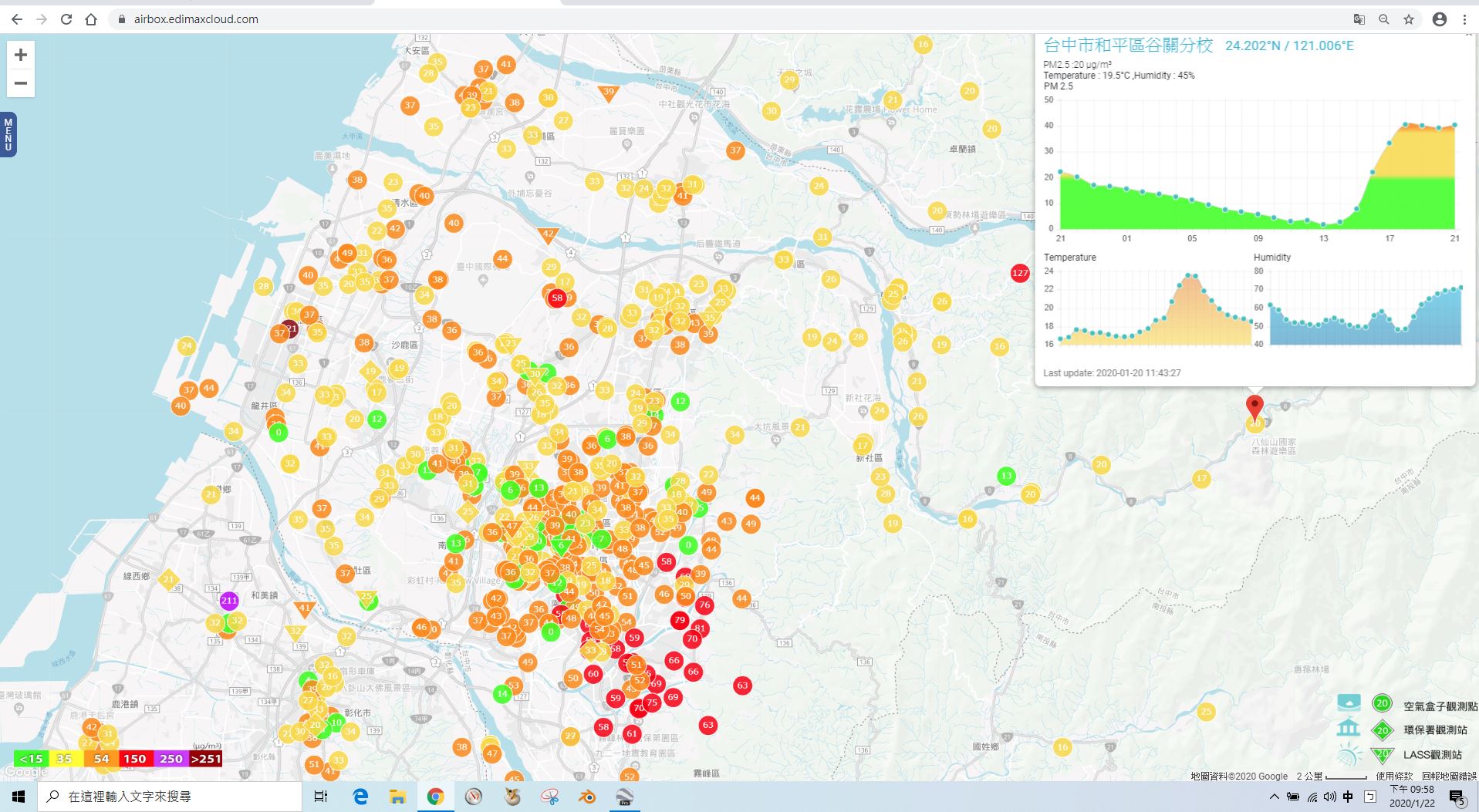The width and height of the screenshot is (1479, 812).
Task: Click the Last update timestamp text
Action: coord(1112,373)
